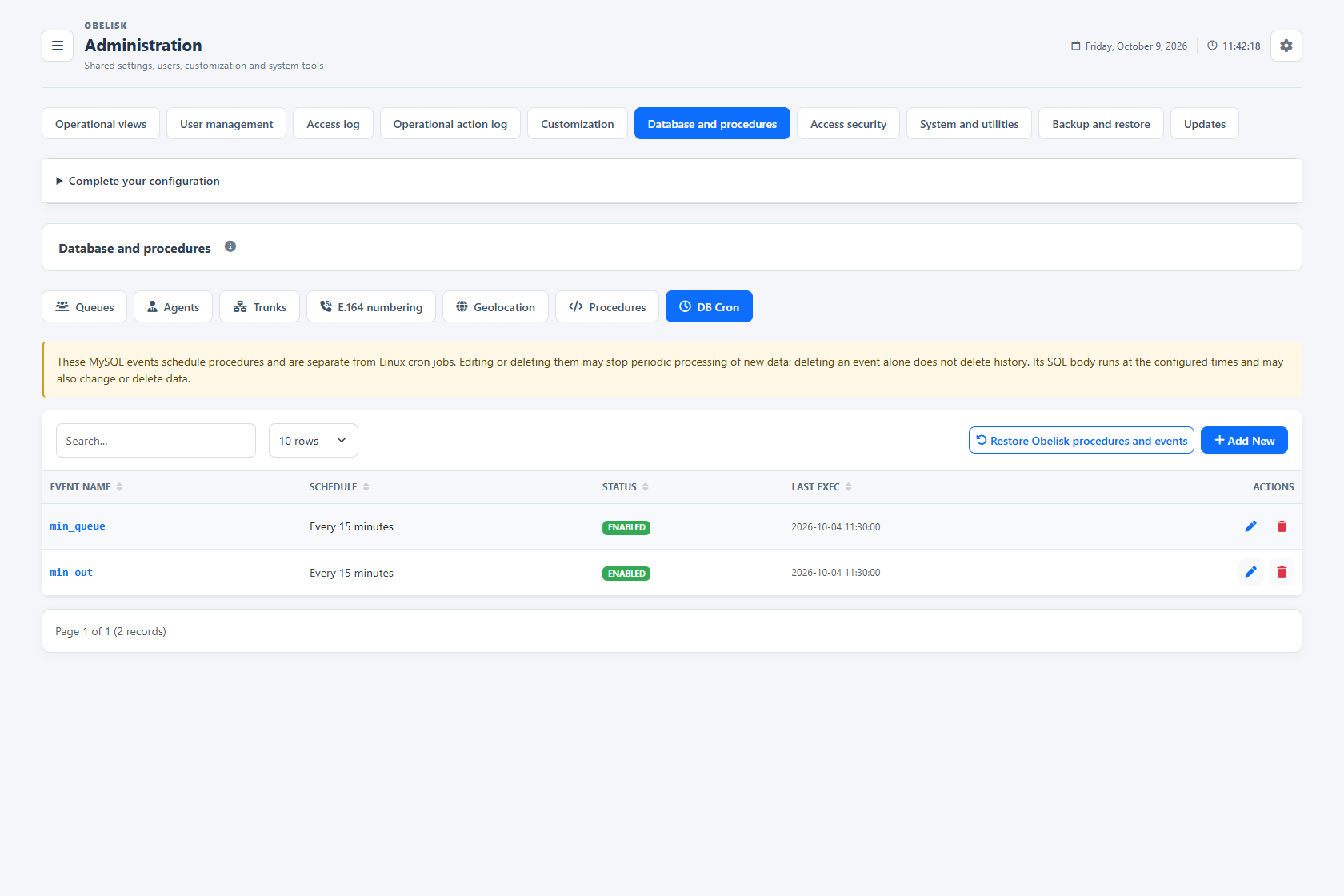The width and height of the screenshot is (1344, 896).
Task: Open the hamburger navigation menu
Action: (x=58, y=46)
